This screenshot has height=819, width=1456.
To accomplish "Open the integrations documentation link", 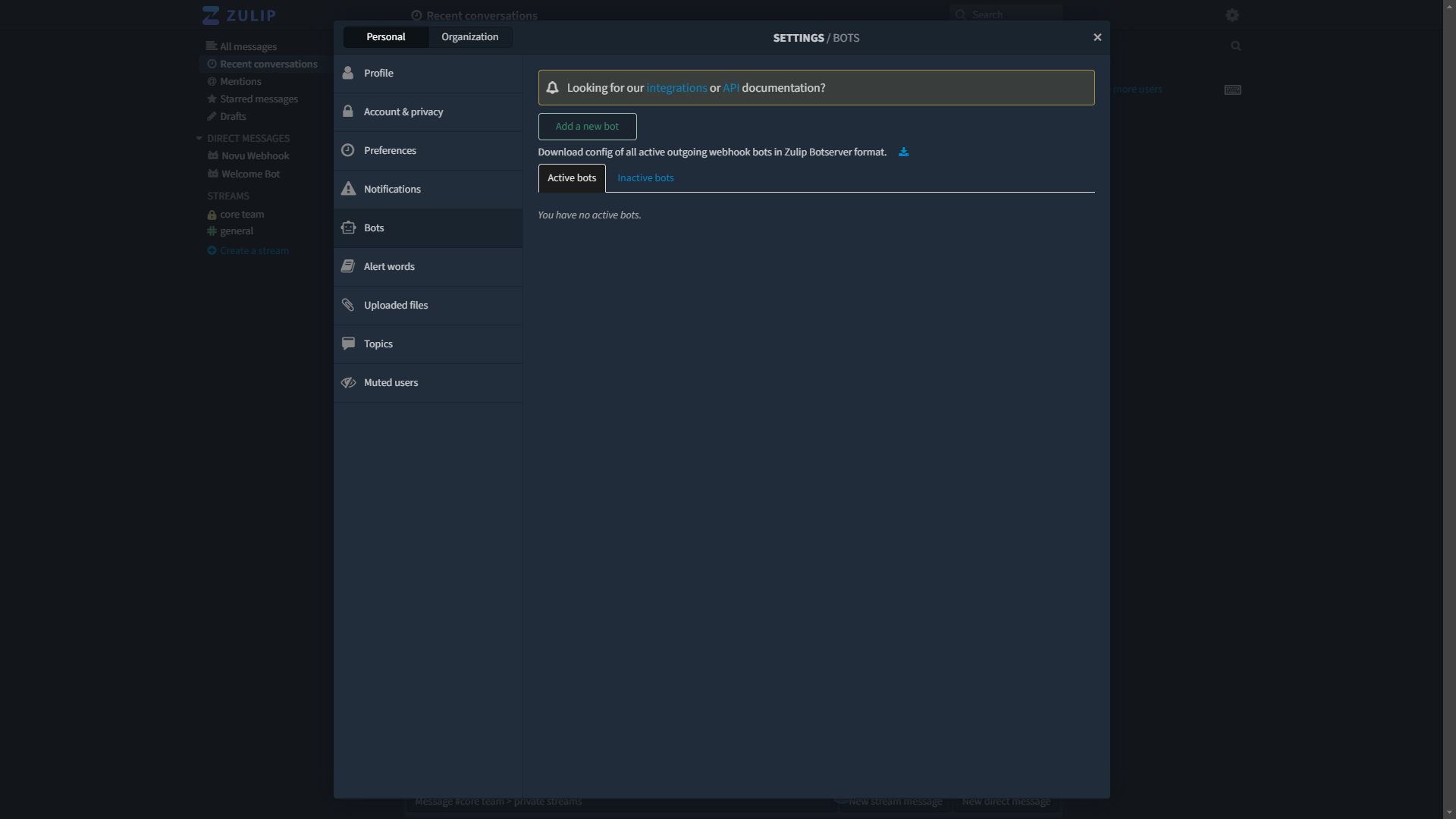I will pyautogui.click(x=676, y=87).
